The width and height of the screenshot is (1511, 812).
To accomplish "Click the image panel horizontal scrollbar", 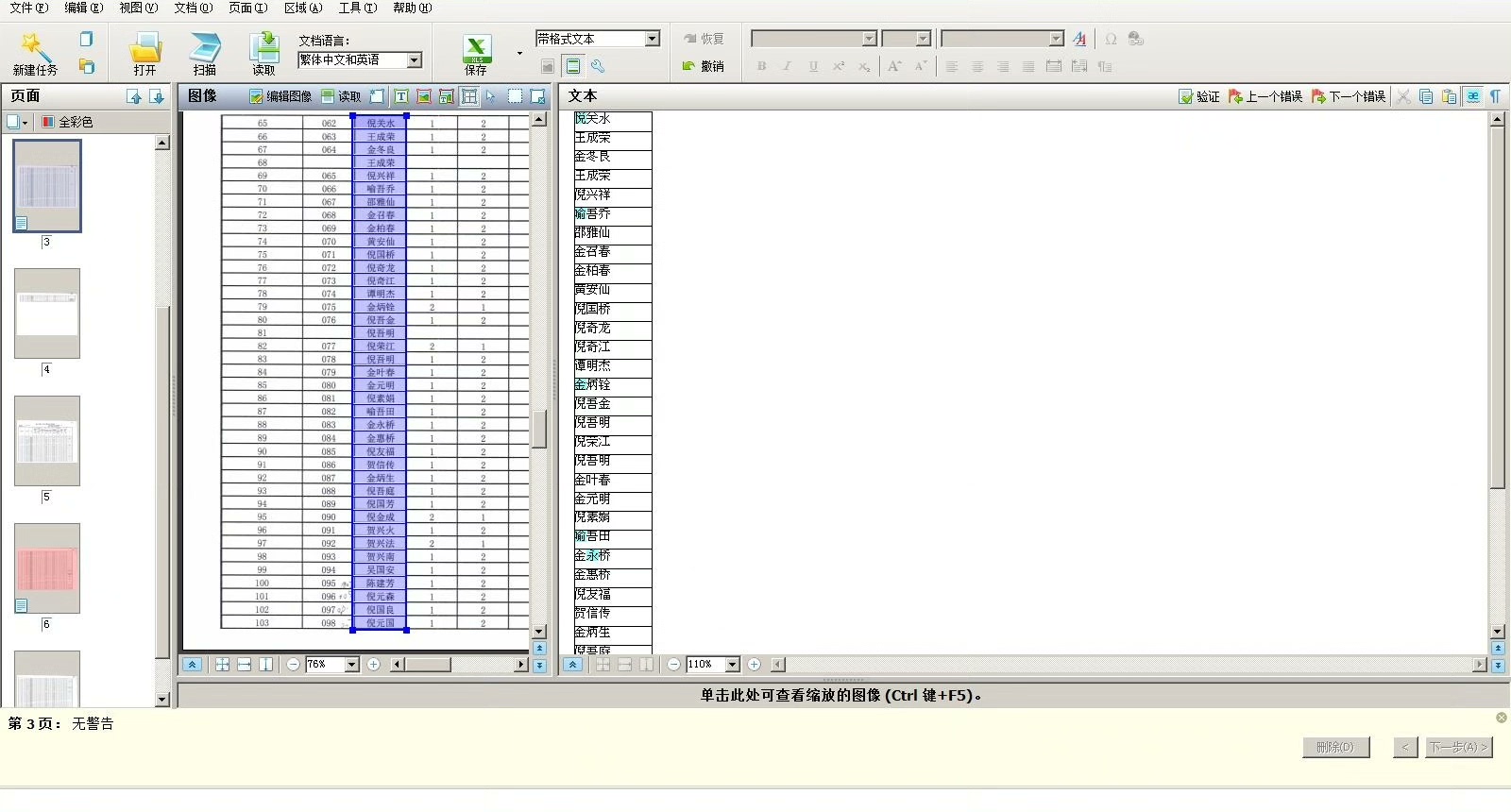I will pos(458,665).
